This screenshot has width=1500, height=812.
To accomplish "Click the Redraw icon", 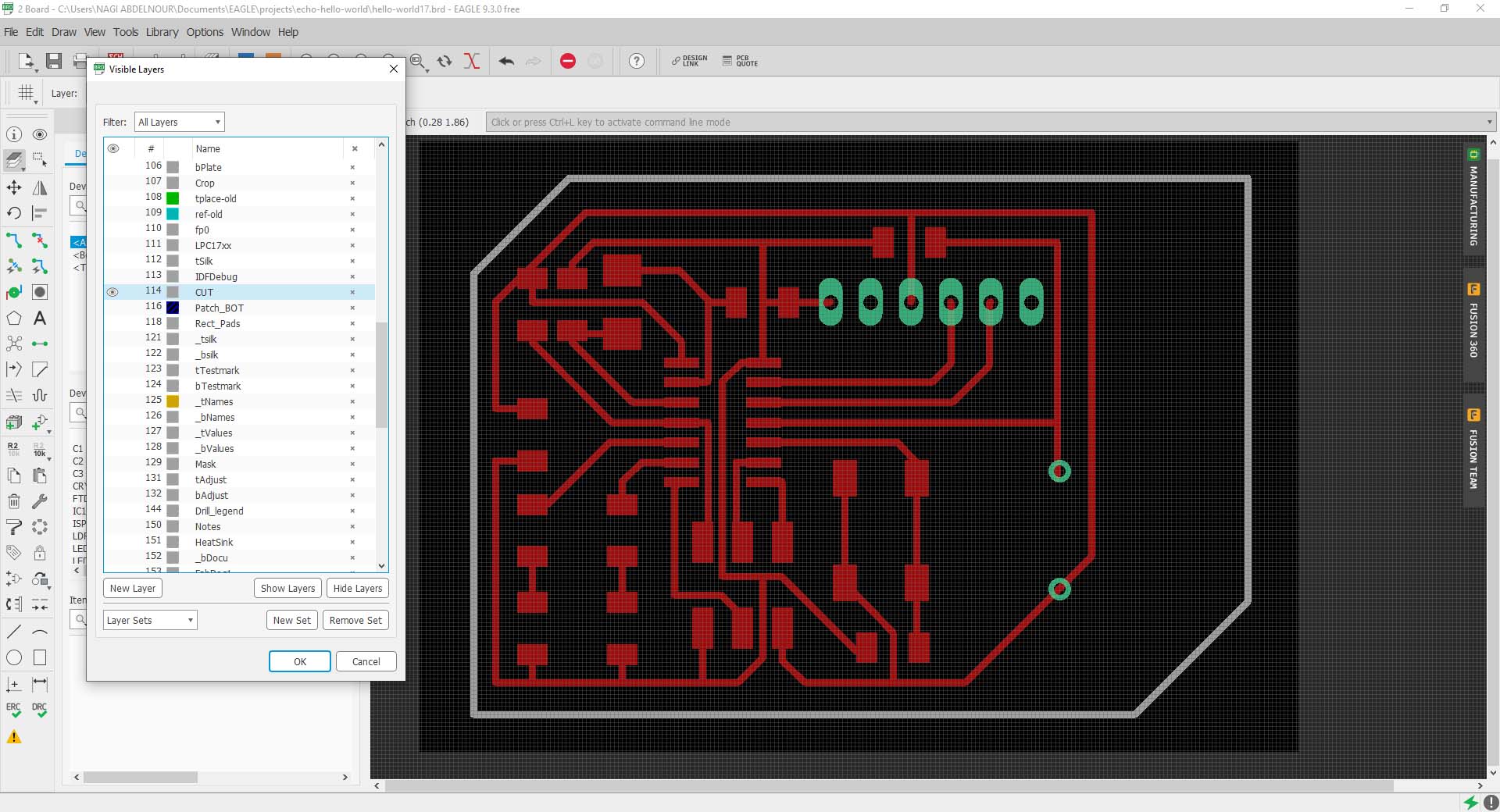I will (x=445, y=61).
